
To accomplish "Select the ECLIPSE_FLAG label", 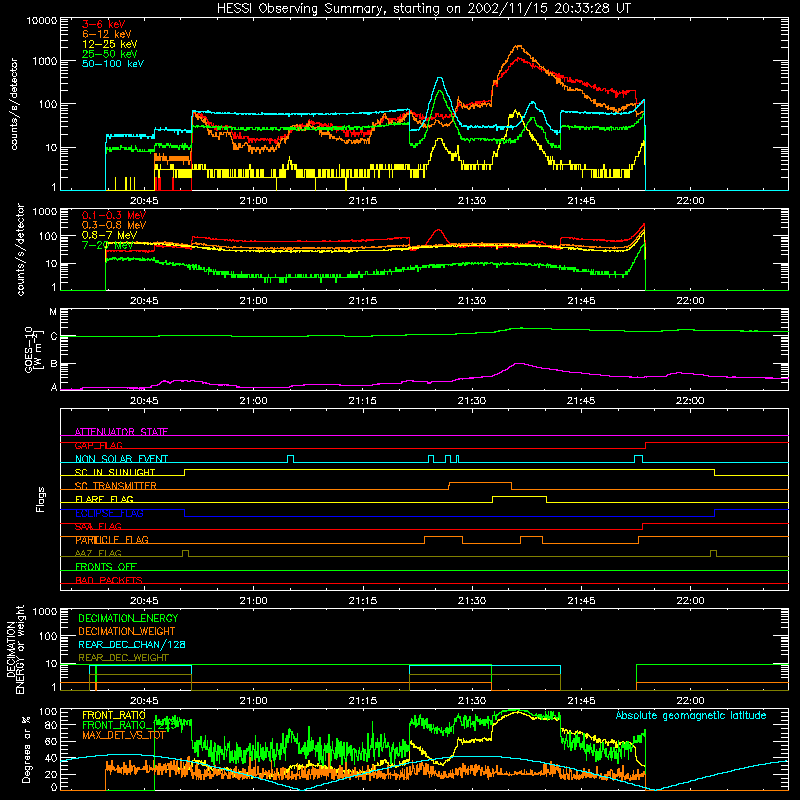I will pyautogui.click(x=109, y=513).
